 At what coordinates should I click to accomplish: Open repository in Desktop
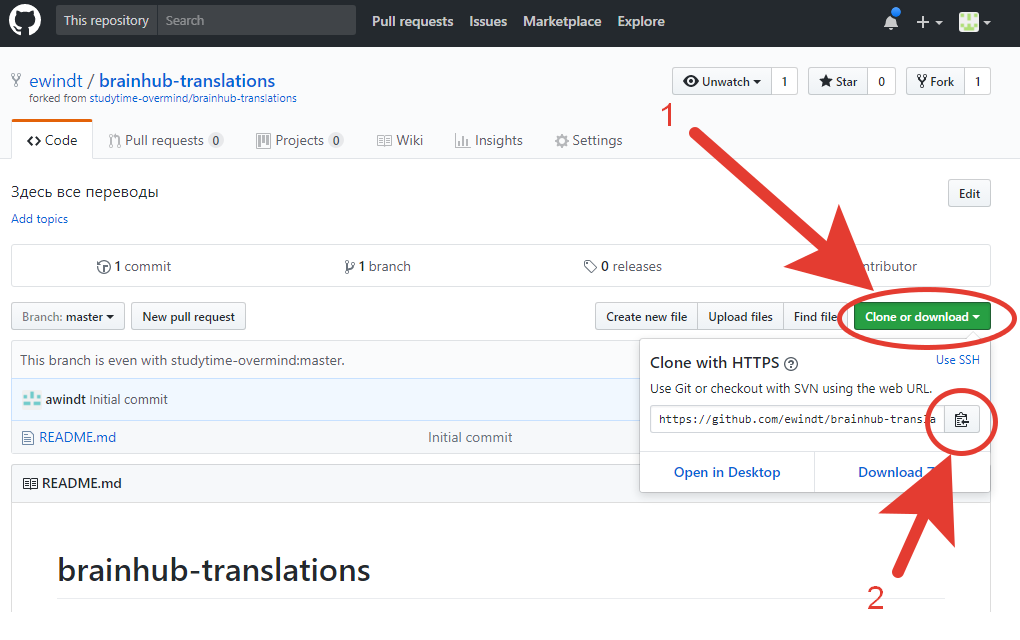click(727, 472)
